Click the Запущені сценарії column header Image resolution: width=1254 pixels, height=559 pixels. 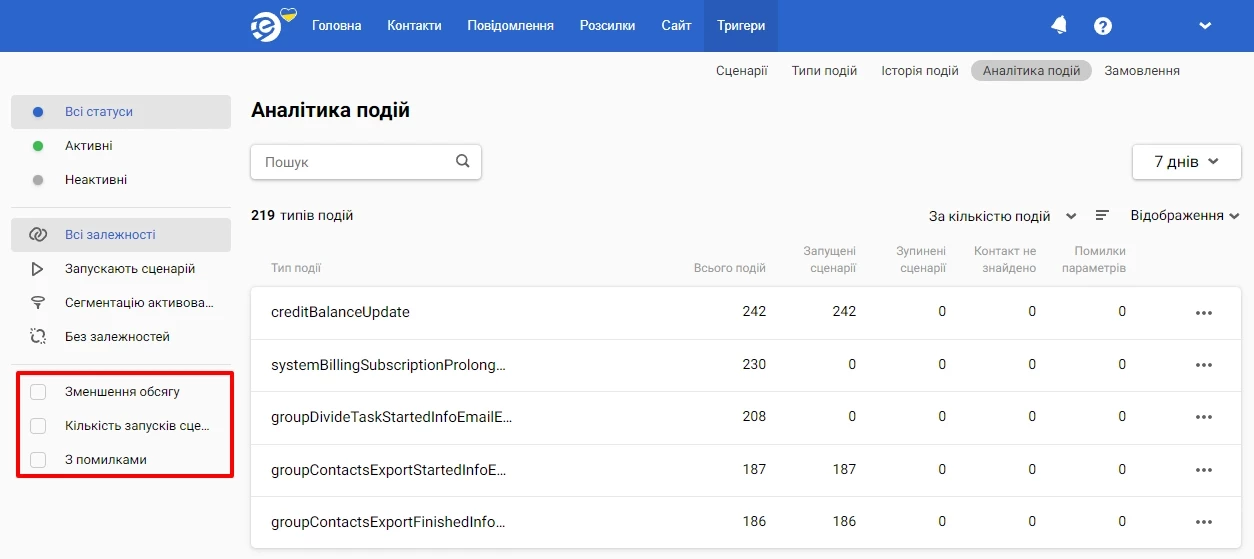pyautogui.click(x=830, y=260)
